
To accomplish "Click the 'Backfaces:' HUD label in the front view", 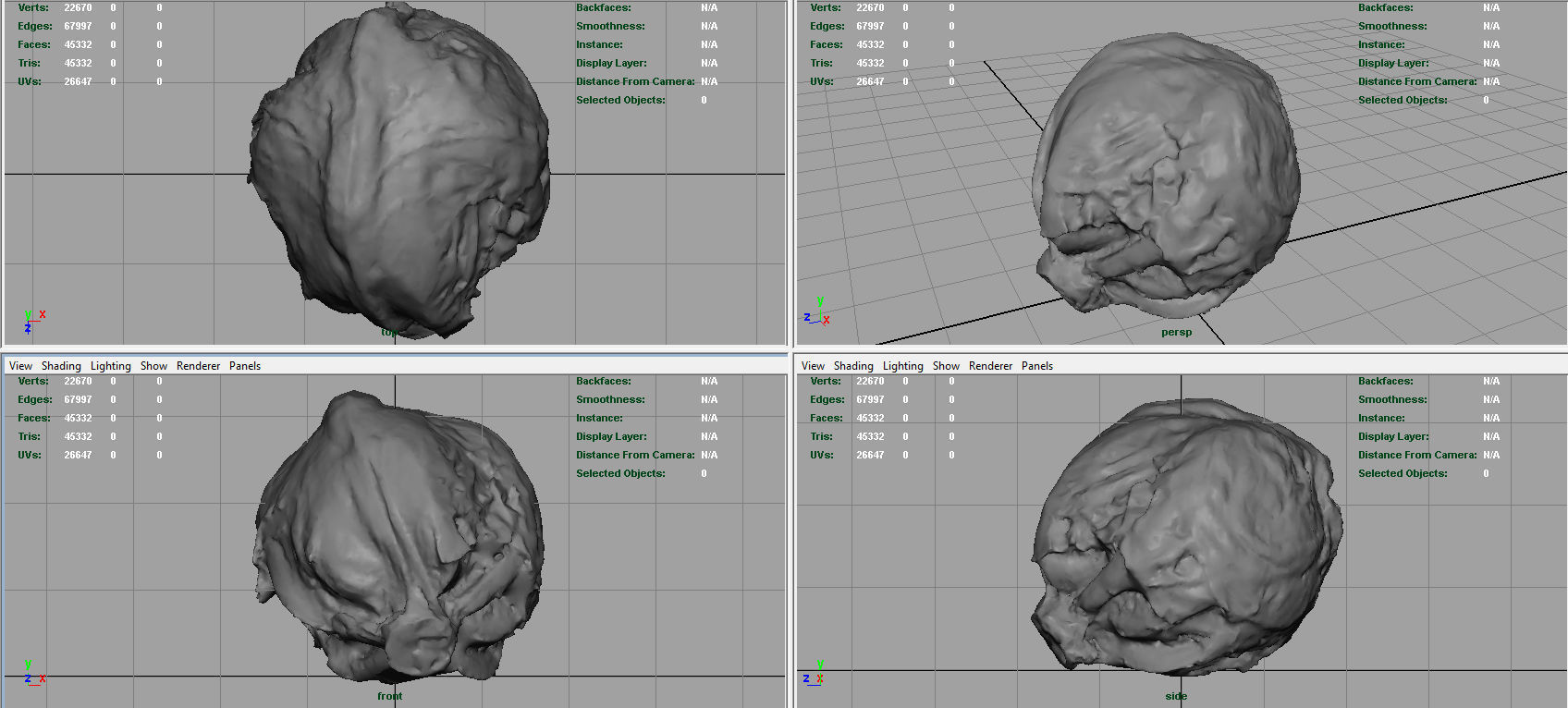I will pyautogui.click(x=604, y=381).
